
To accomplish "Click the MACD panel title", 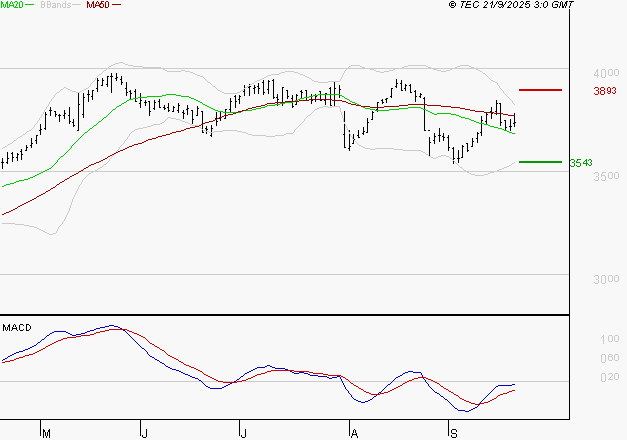I will pos(16,326).
